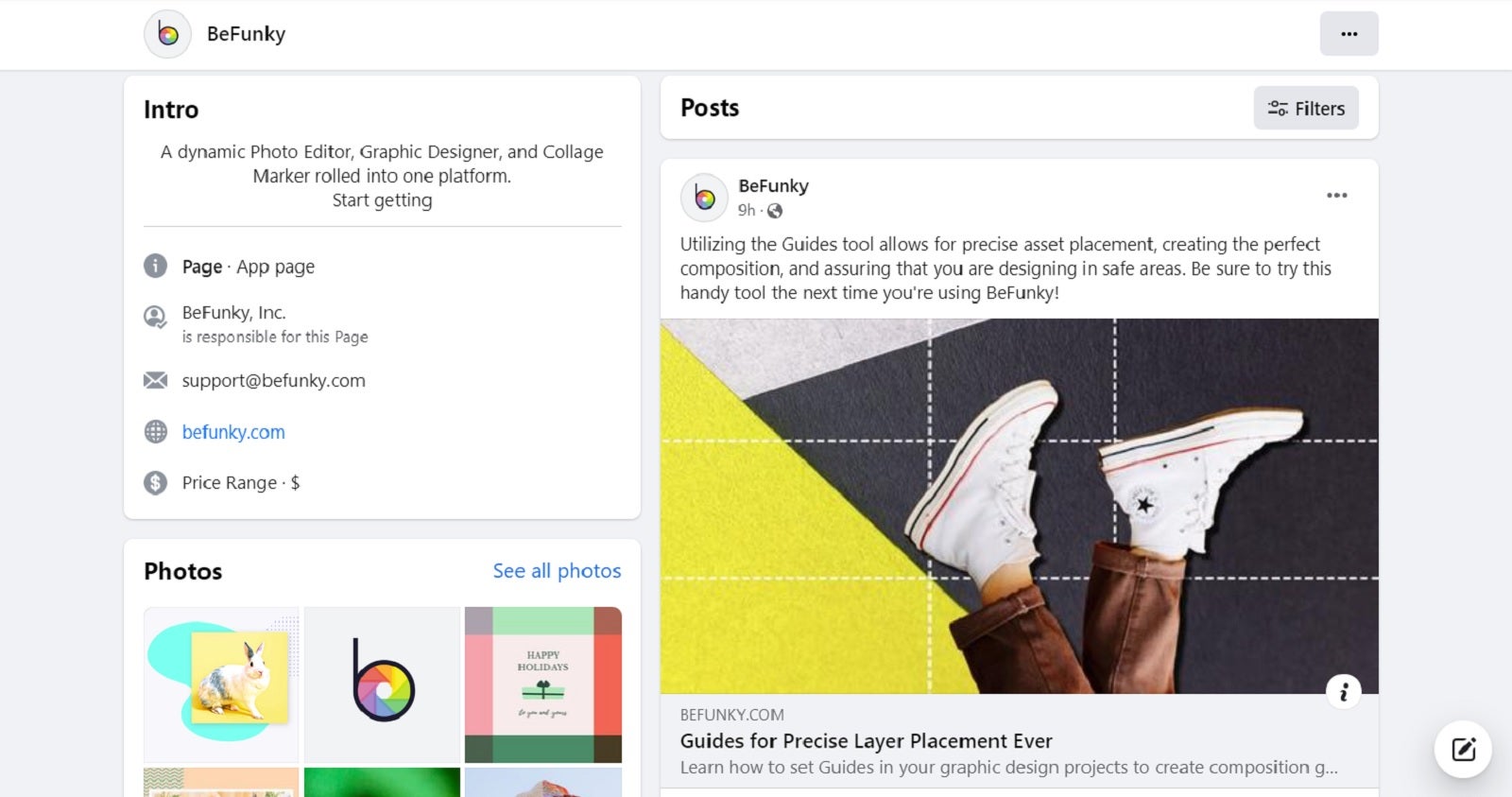The width and height of the screenshot is (1512, 797).
Task: Click the Photos section heading
Action: [x=182, y=571]
